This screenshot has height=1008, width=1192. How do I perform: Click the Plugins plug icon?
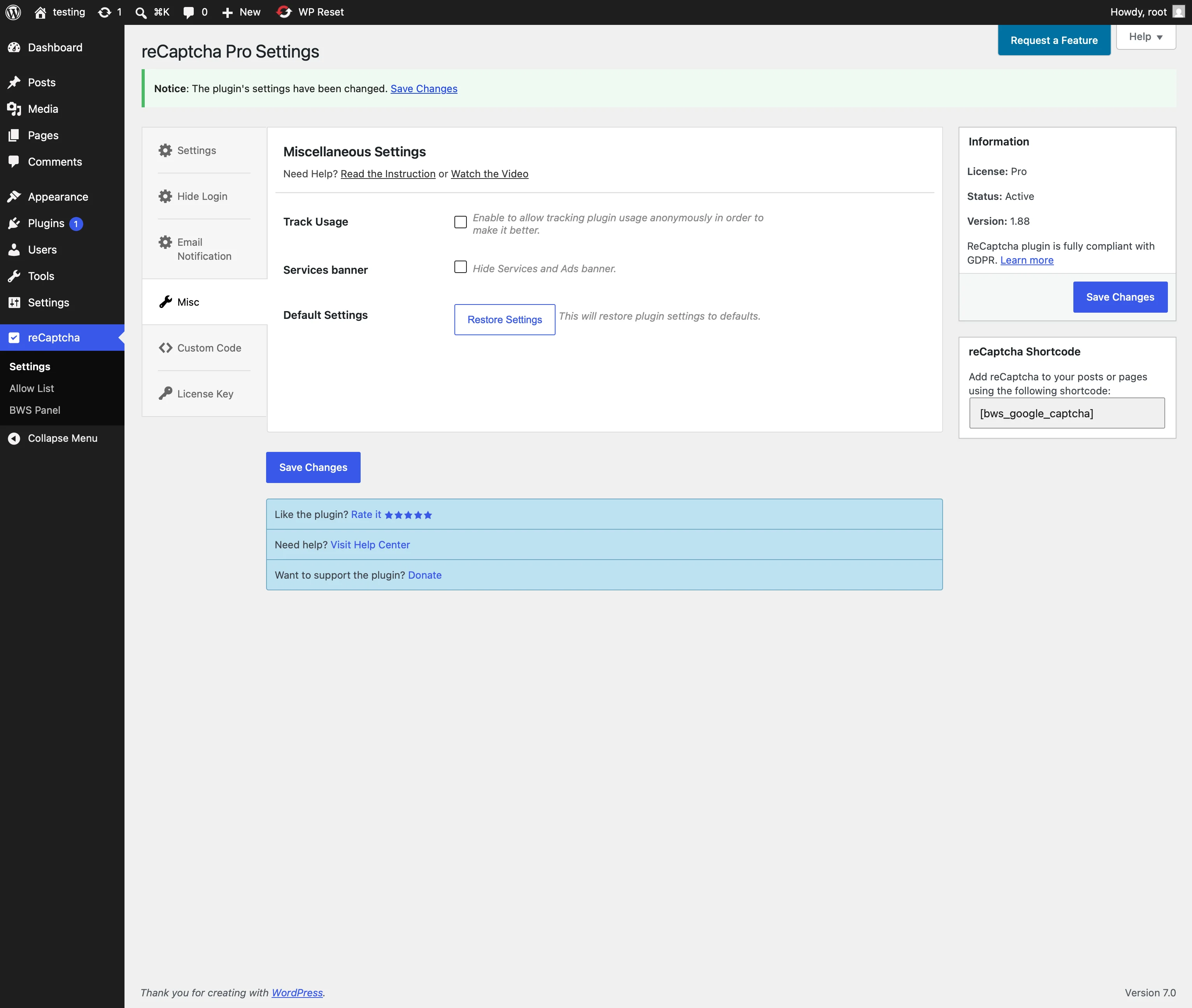(x=14, y=224)
